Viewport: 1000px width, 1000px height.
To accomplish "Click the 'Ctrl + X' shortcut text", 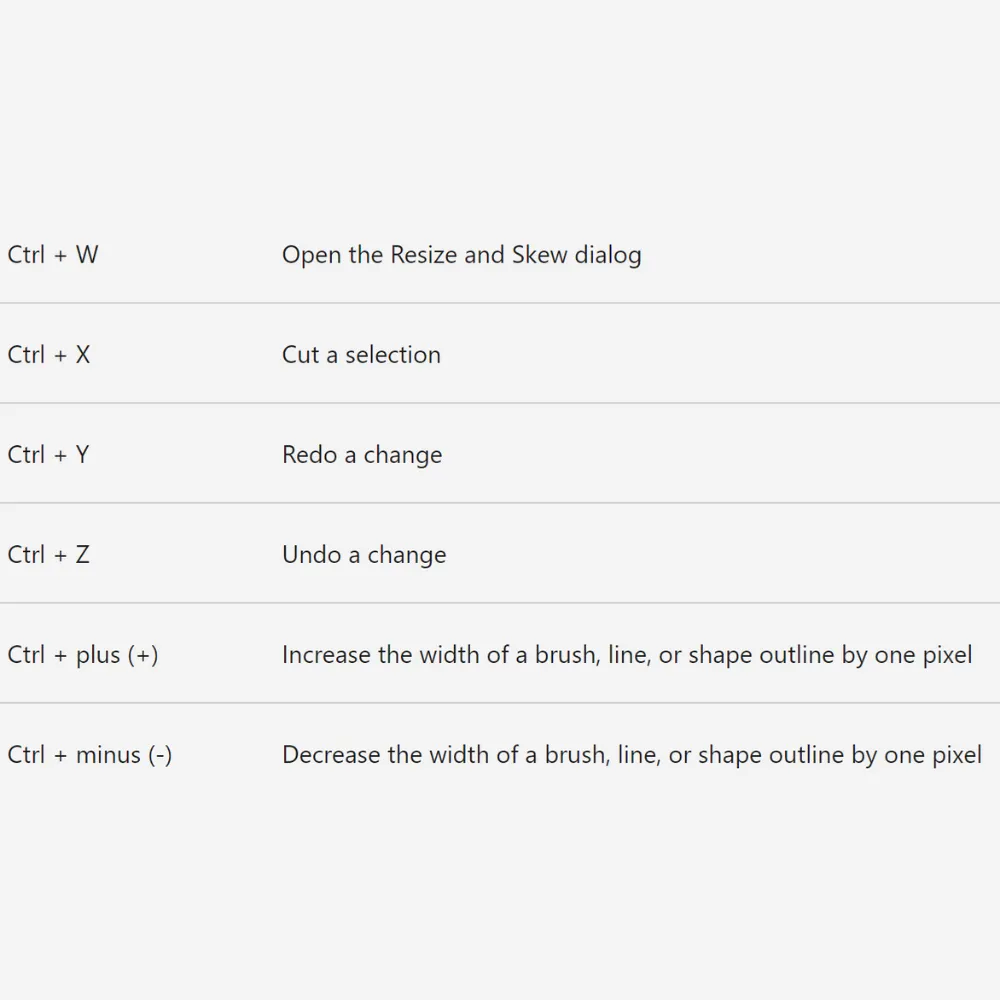I will (49, 355).
